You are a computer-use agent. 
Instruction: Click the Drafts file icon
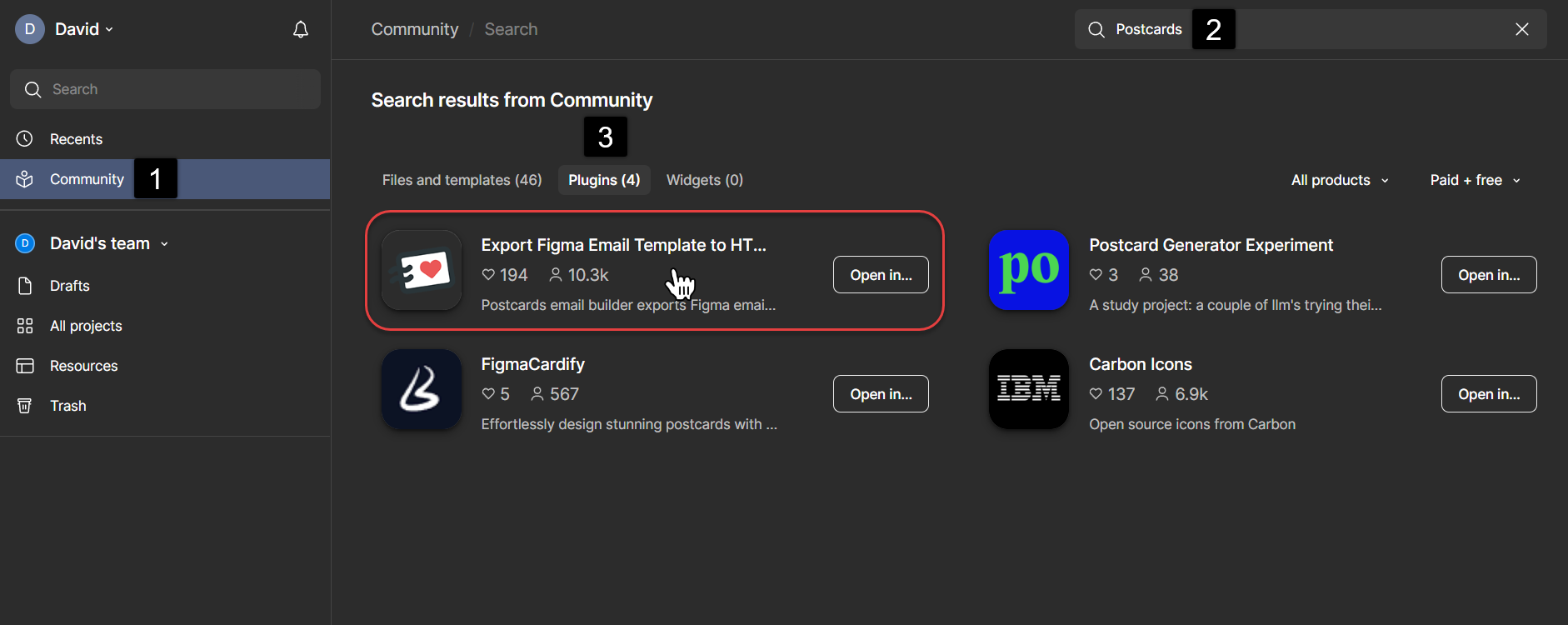pos(25,286)
